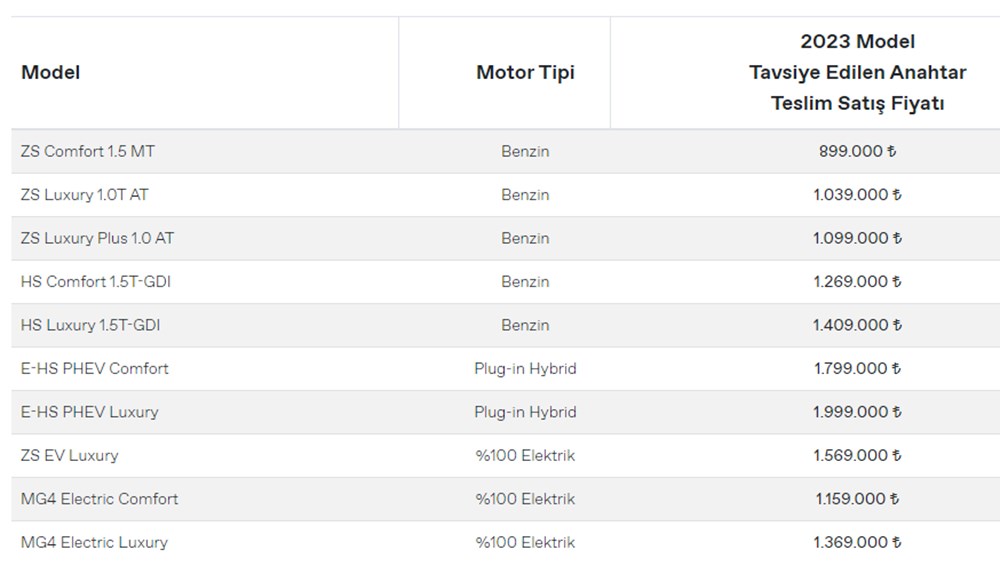1000x574 pixels.
Task: Select HS Comfort 1.5T-GDI model name
Action: (95, 281)
